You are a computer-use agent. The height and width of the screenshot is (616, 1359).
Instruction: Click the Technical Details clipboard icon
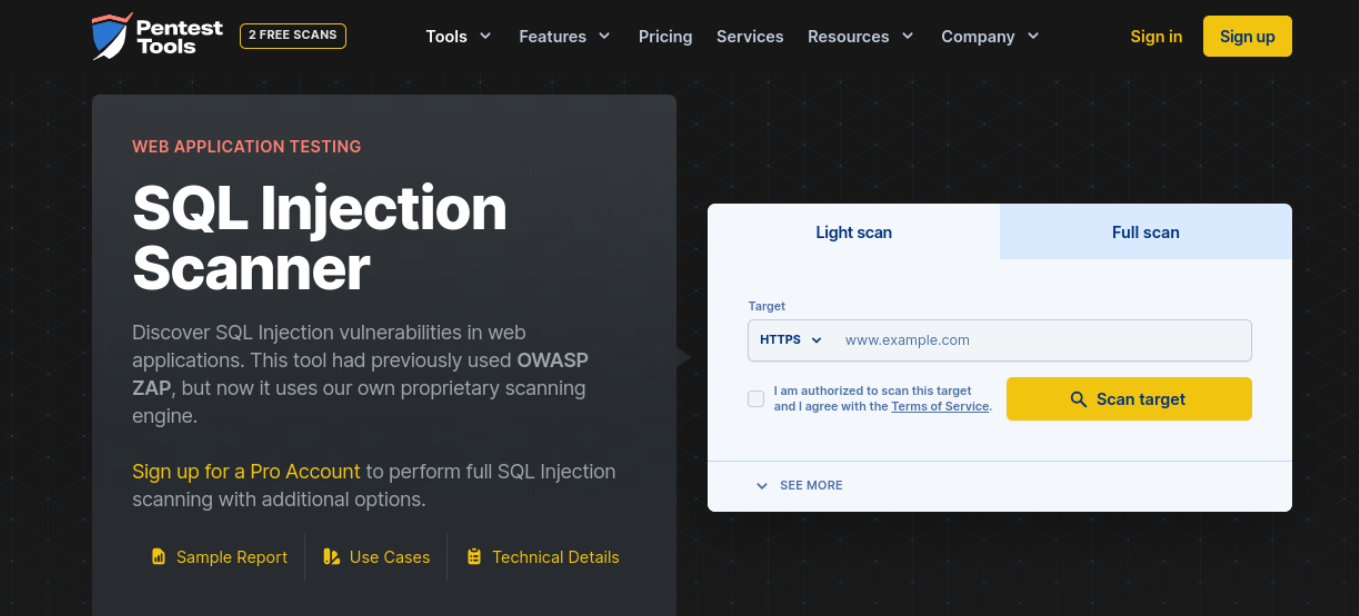(474, 557)
